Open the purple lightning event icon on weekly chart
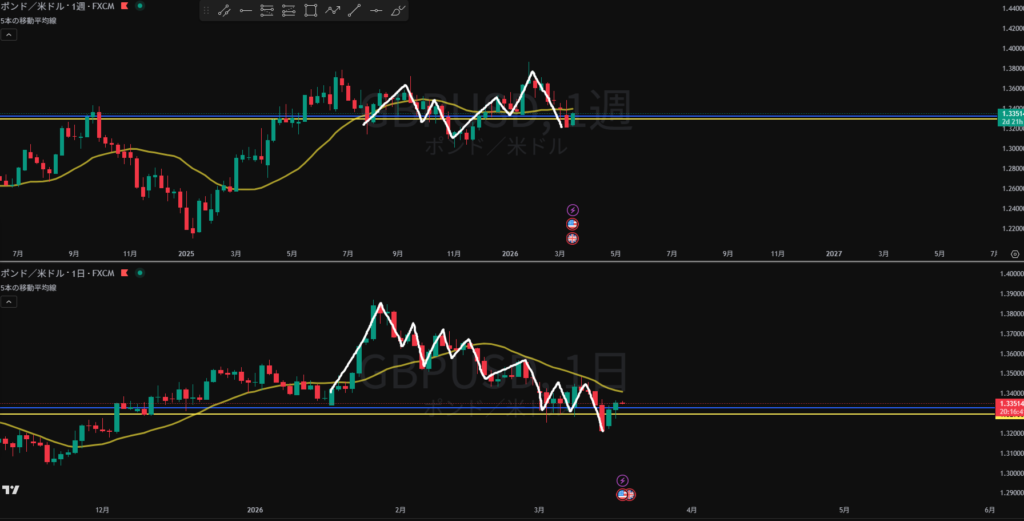This screenshot has width=1024, height=521. (x=573, y=210)
